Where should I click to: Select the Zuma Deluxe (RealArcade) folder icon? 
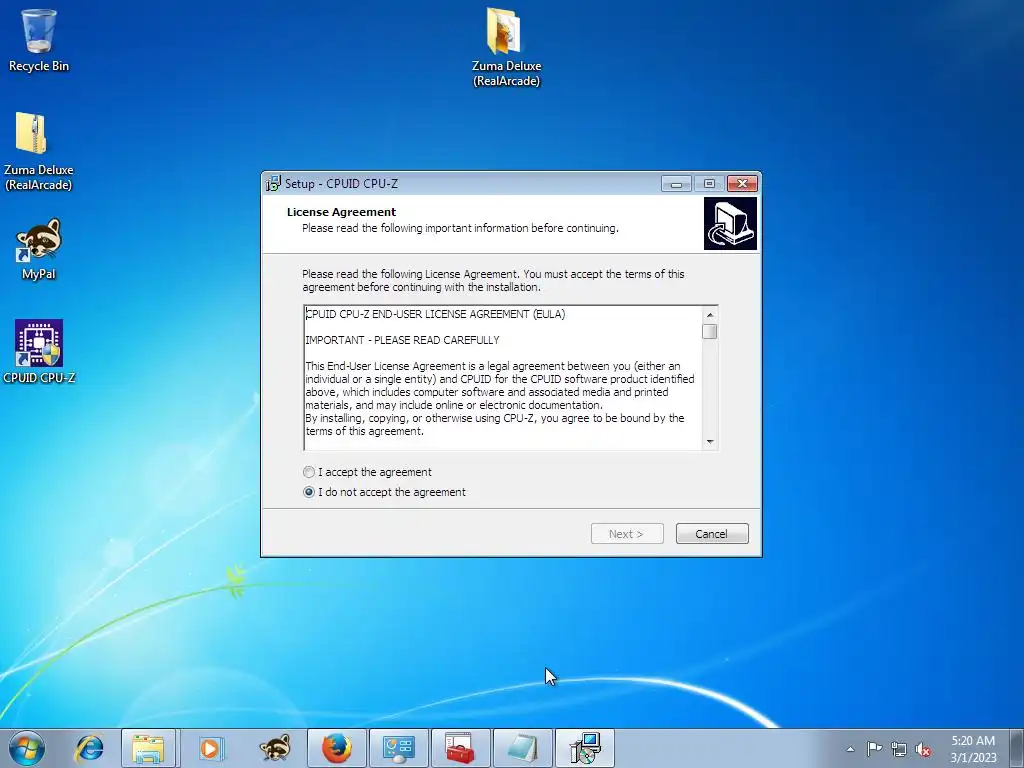coord(506,47)
